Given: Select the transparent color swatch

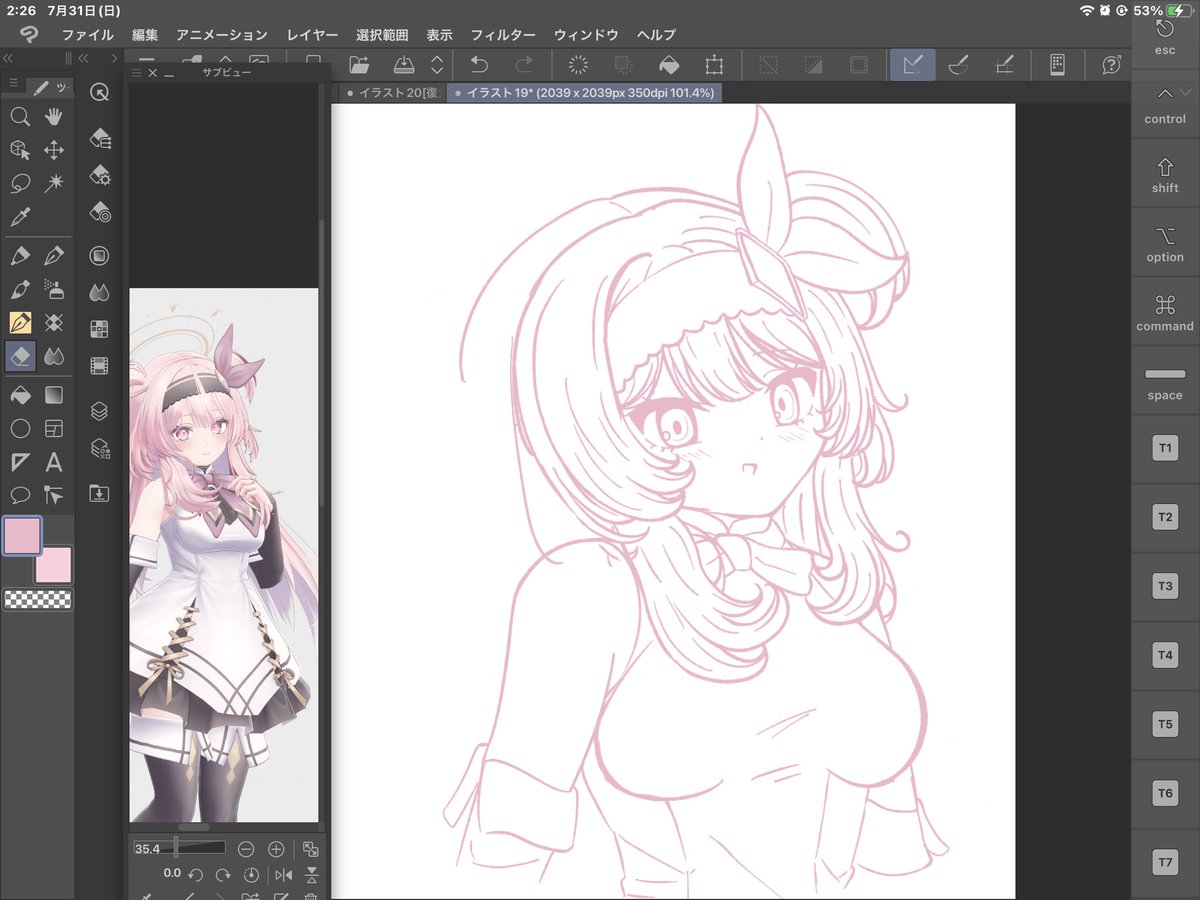Looking at the screenshot, I should [38, 599].
